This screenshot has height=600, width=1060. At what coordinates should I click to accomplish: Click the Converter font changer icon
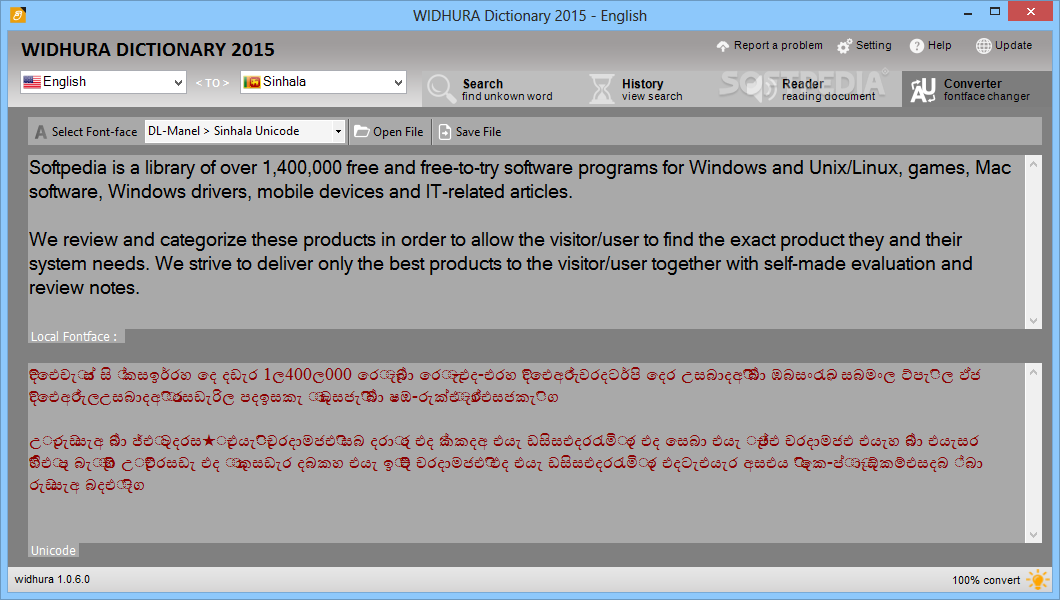point(923,90)
